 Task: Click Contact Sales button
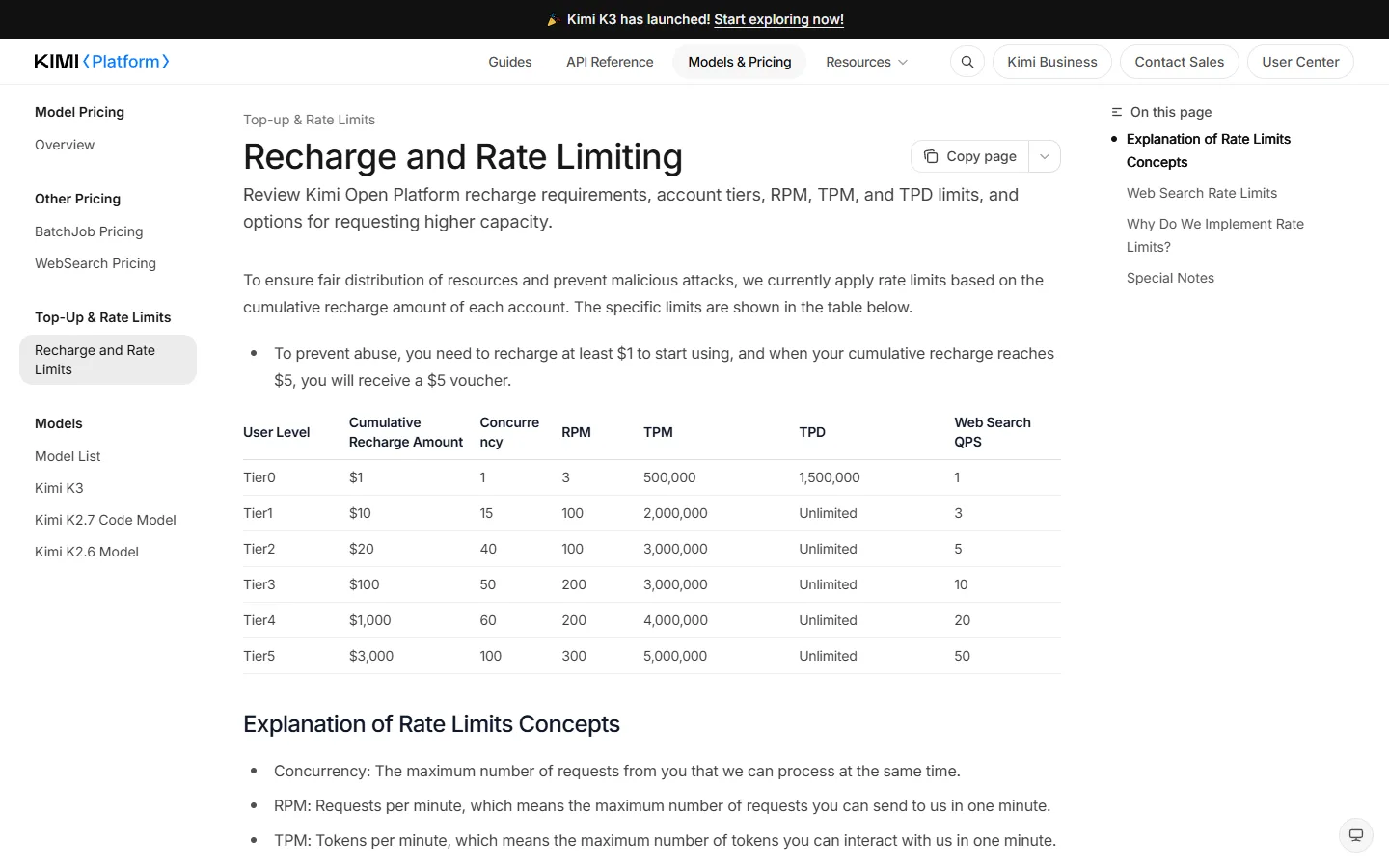click(x=1180, y=62)
